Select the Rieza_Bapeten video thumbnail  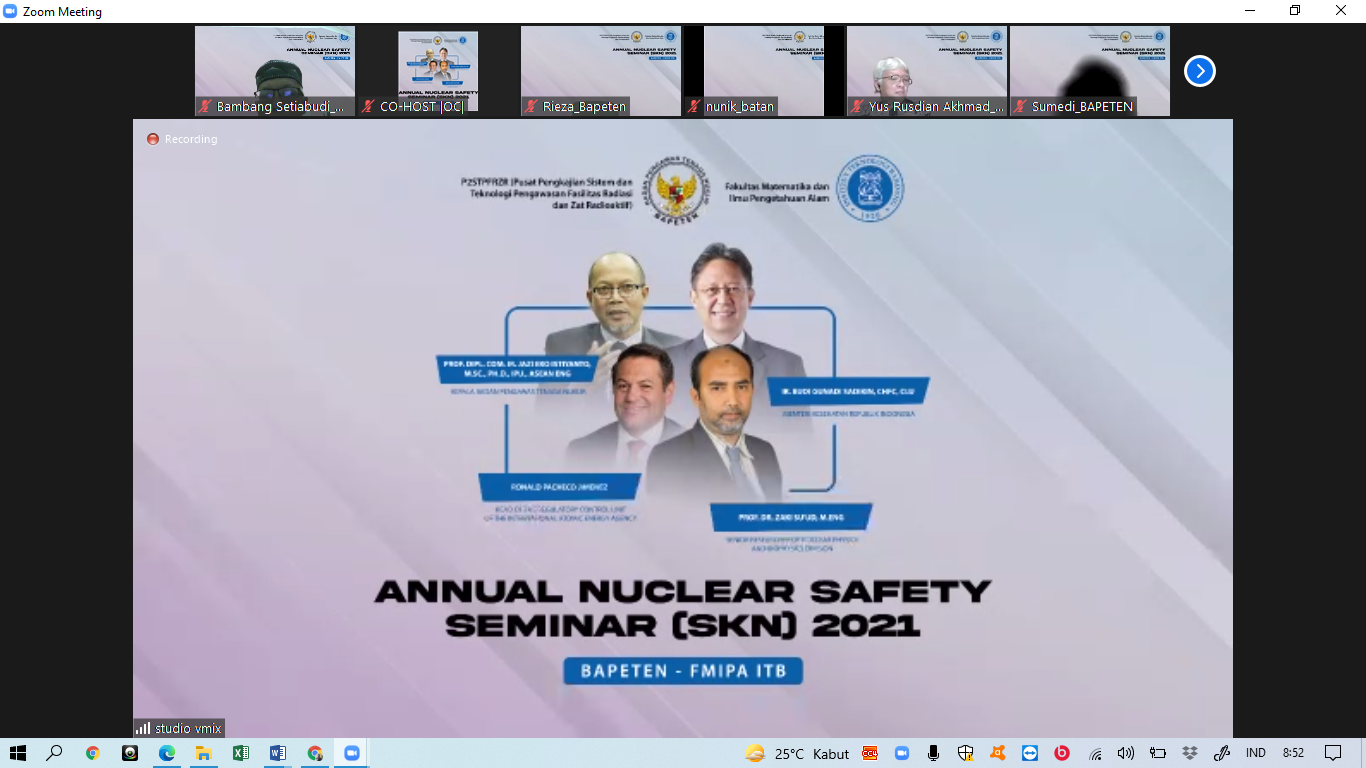click(x=601, y=71)
